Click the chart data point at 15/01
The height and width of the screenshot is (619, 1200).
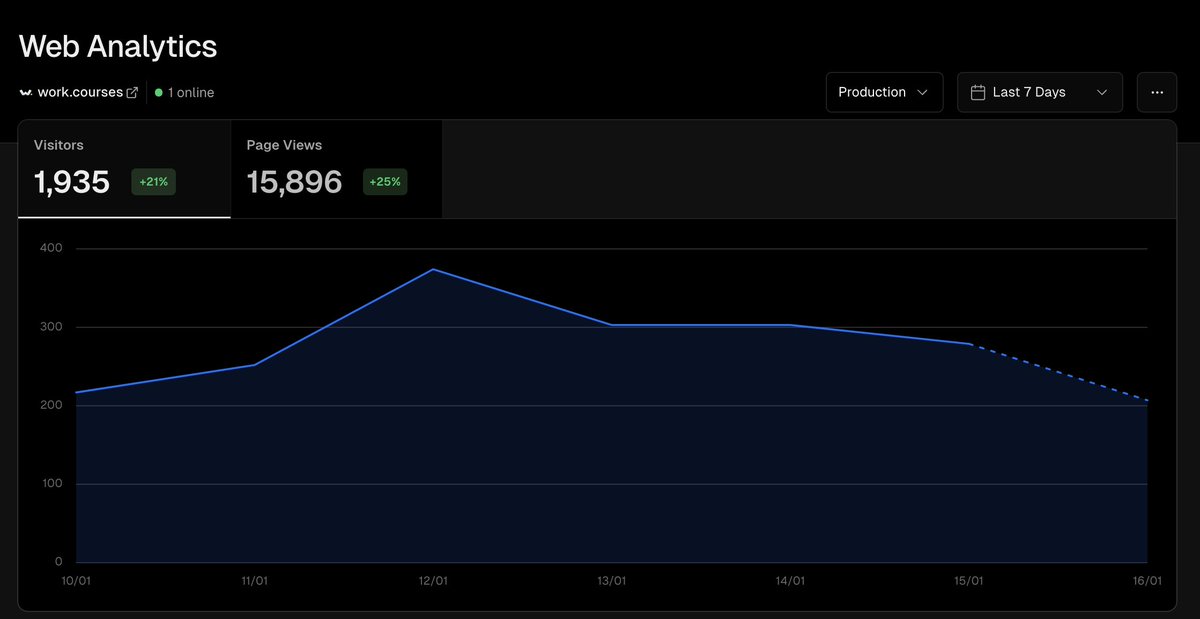point(969,344)
